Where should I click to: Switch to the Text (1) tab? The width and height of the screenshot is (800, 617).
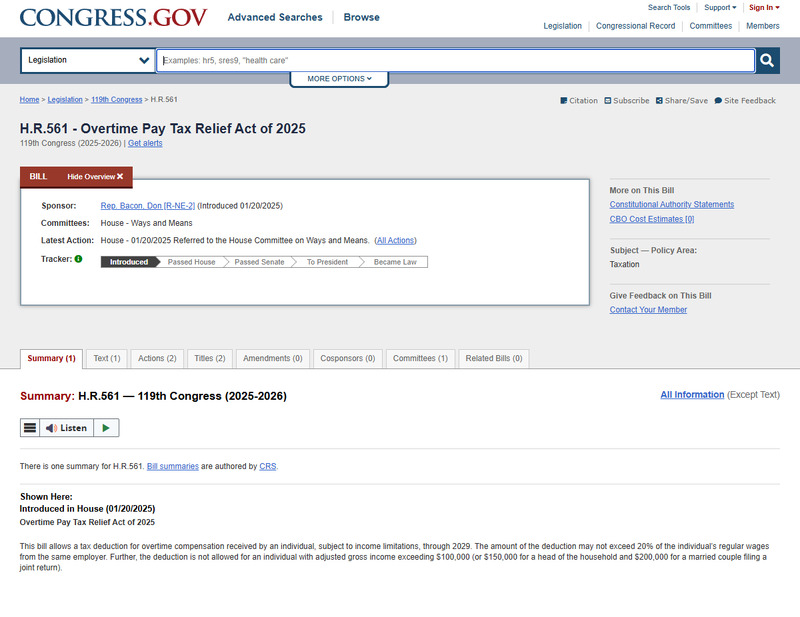[x=107, y=358]
